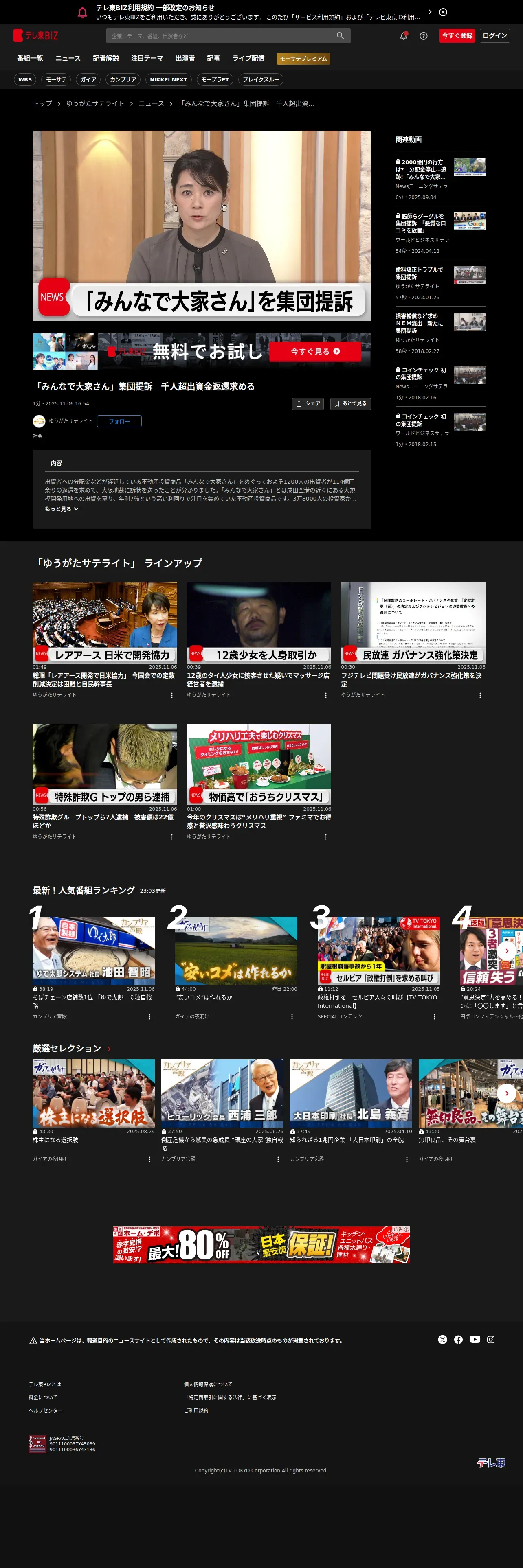Click the help question mark icon
This screenshot has height=1568, width=523.
(x=423, y=36)
